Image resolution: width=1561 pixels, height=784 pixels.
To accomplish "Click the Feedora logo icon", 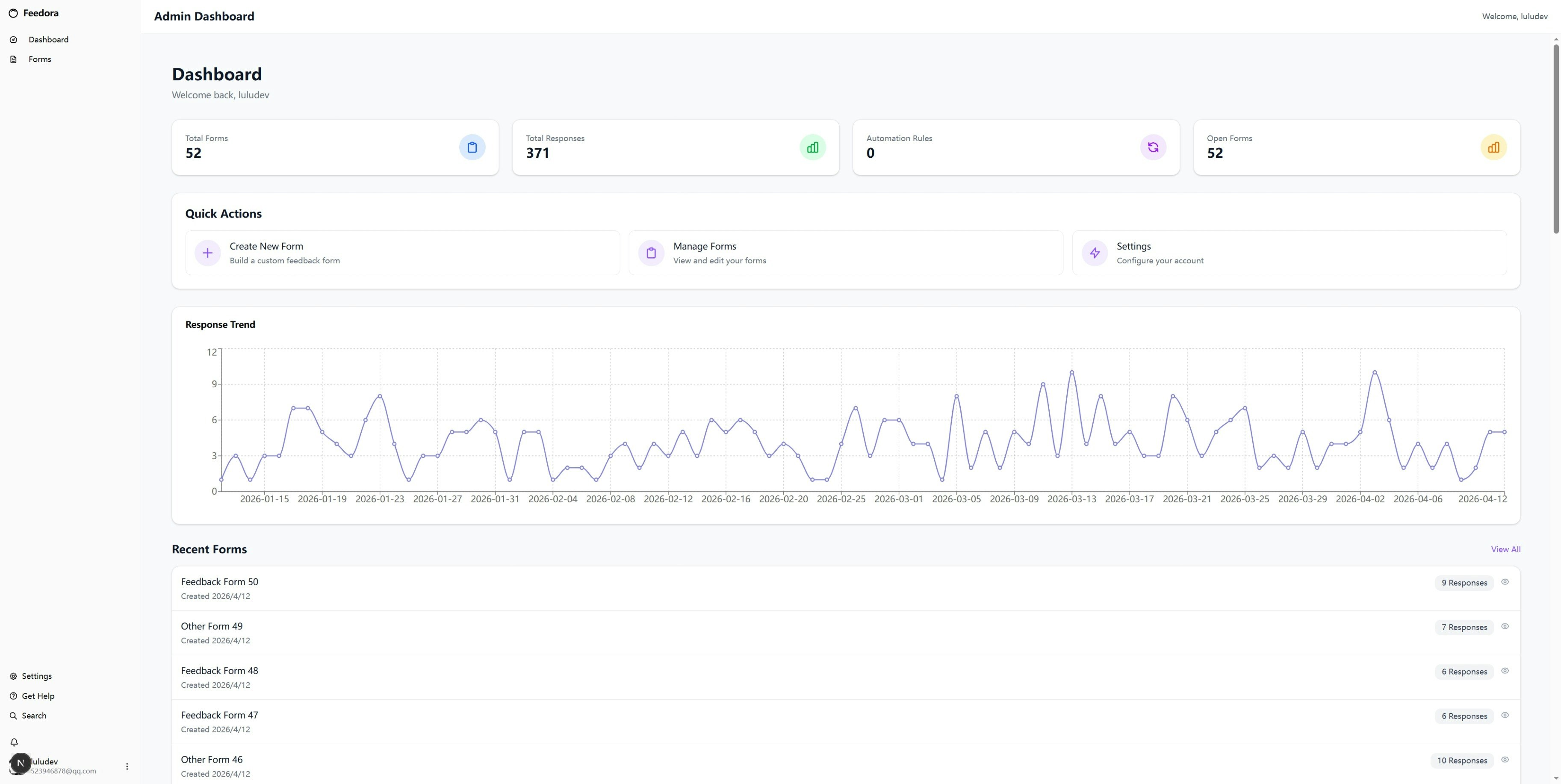I will [x=13, y=13].
